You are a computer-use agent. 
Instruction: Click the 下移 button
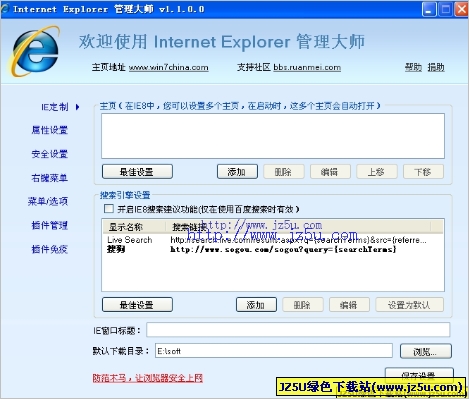point(423,172)
